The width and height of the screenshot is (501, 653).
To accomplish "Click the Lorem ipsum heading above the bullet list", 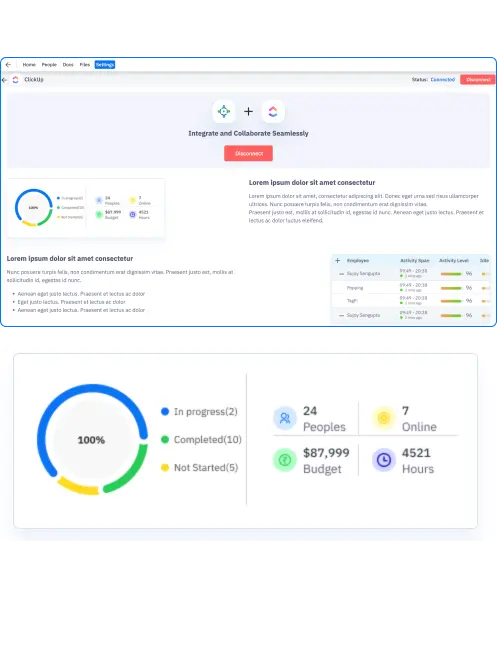I will (70, 259).
